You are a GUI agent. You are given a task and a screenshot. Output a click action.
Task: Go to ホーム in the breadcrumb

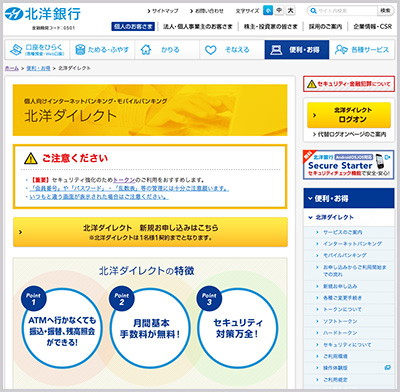[12, 68]
